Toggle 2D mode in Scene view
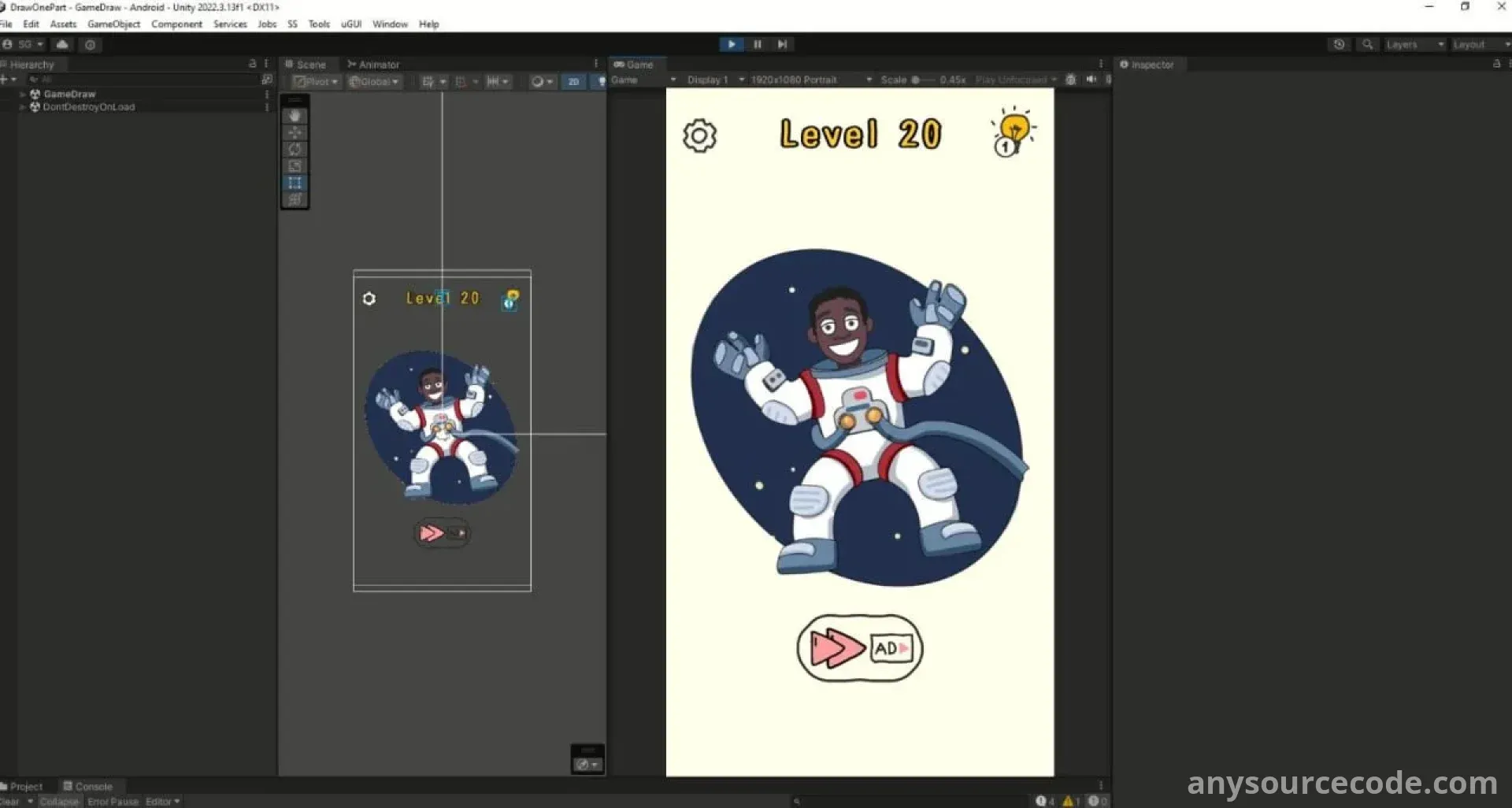1512x808 pixels. pyautogui.click(x=573, y=81)
